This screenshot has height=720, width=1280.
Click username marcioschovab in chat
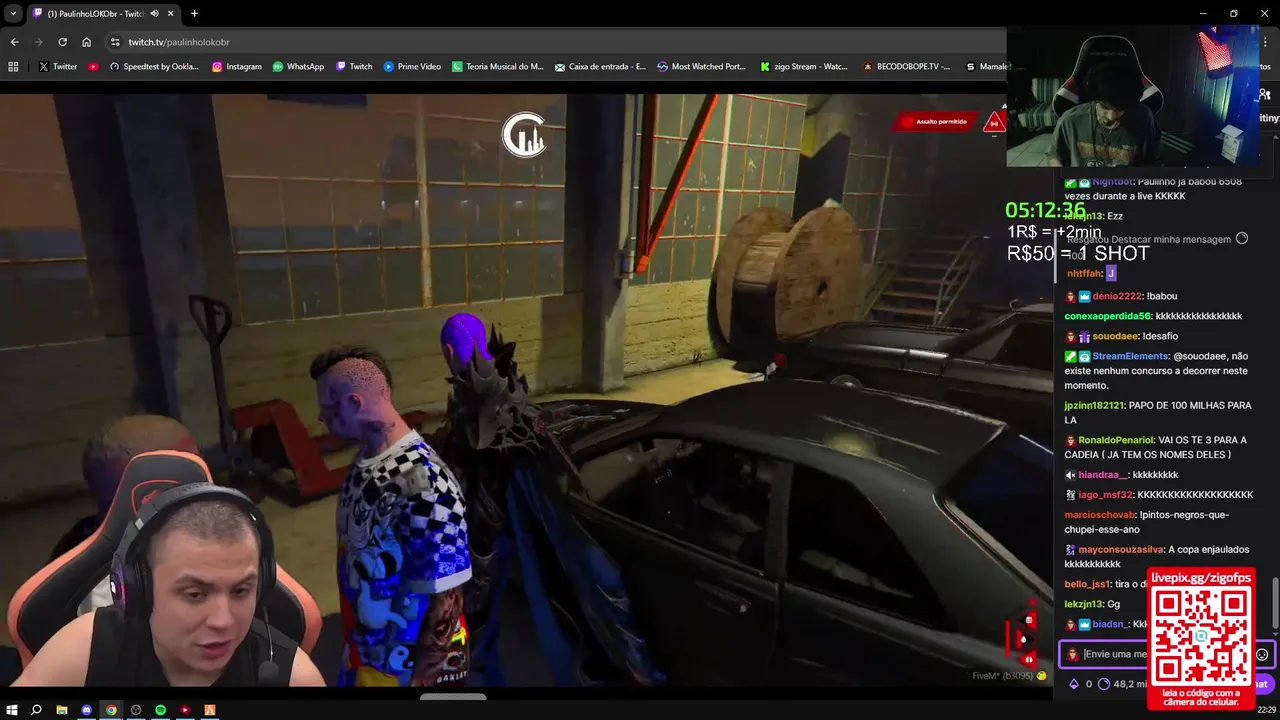(1100, 515)
